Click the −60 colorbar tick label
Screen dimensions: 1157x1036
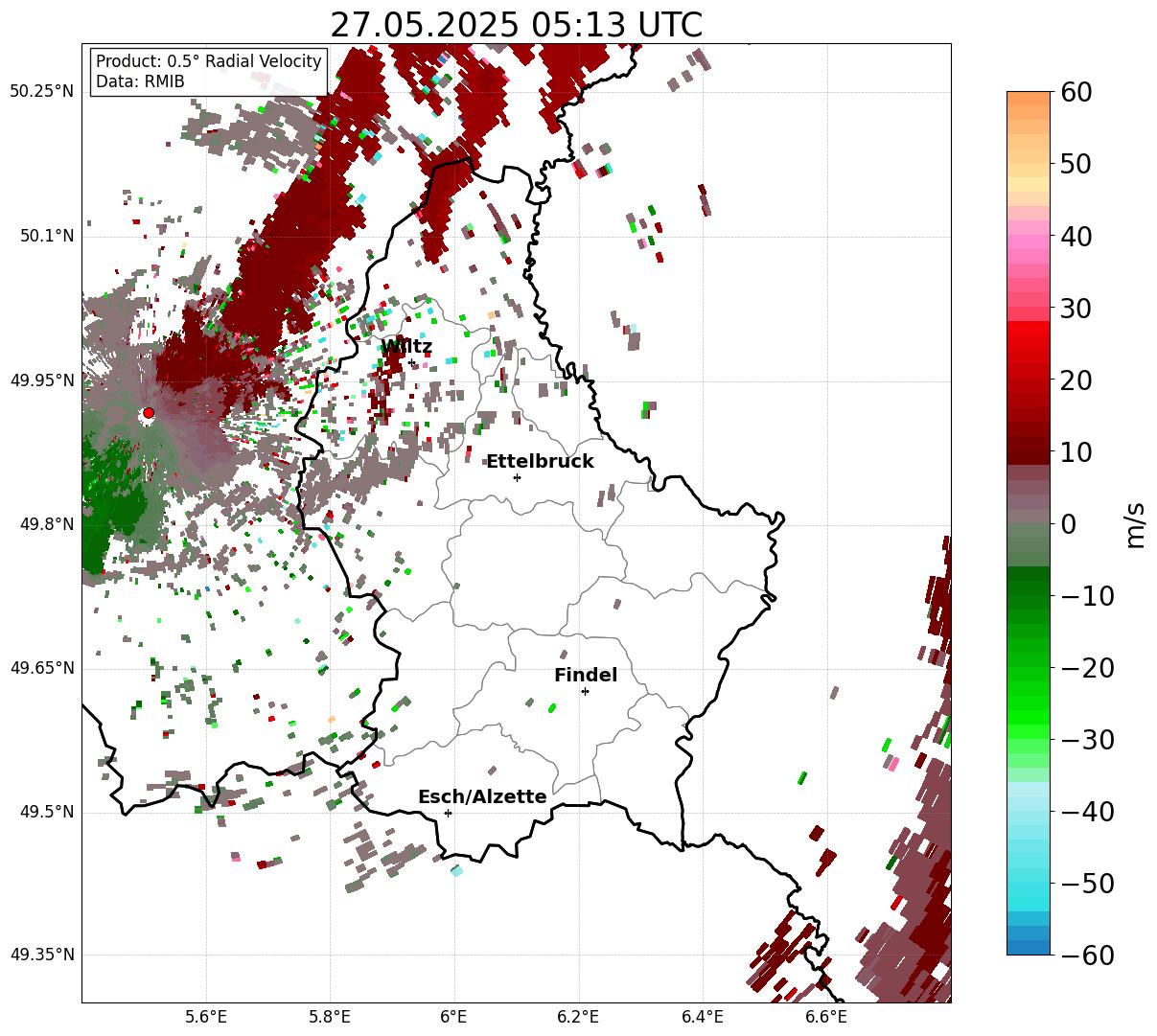tap(1087, 955)
